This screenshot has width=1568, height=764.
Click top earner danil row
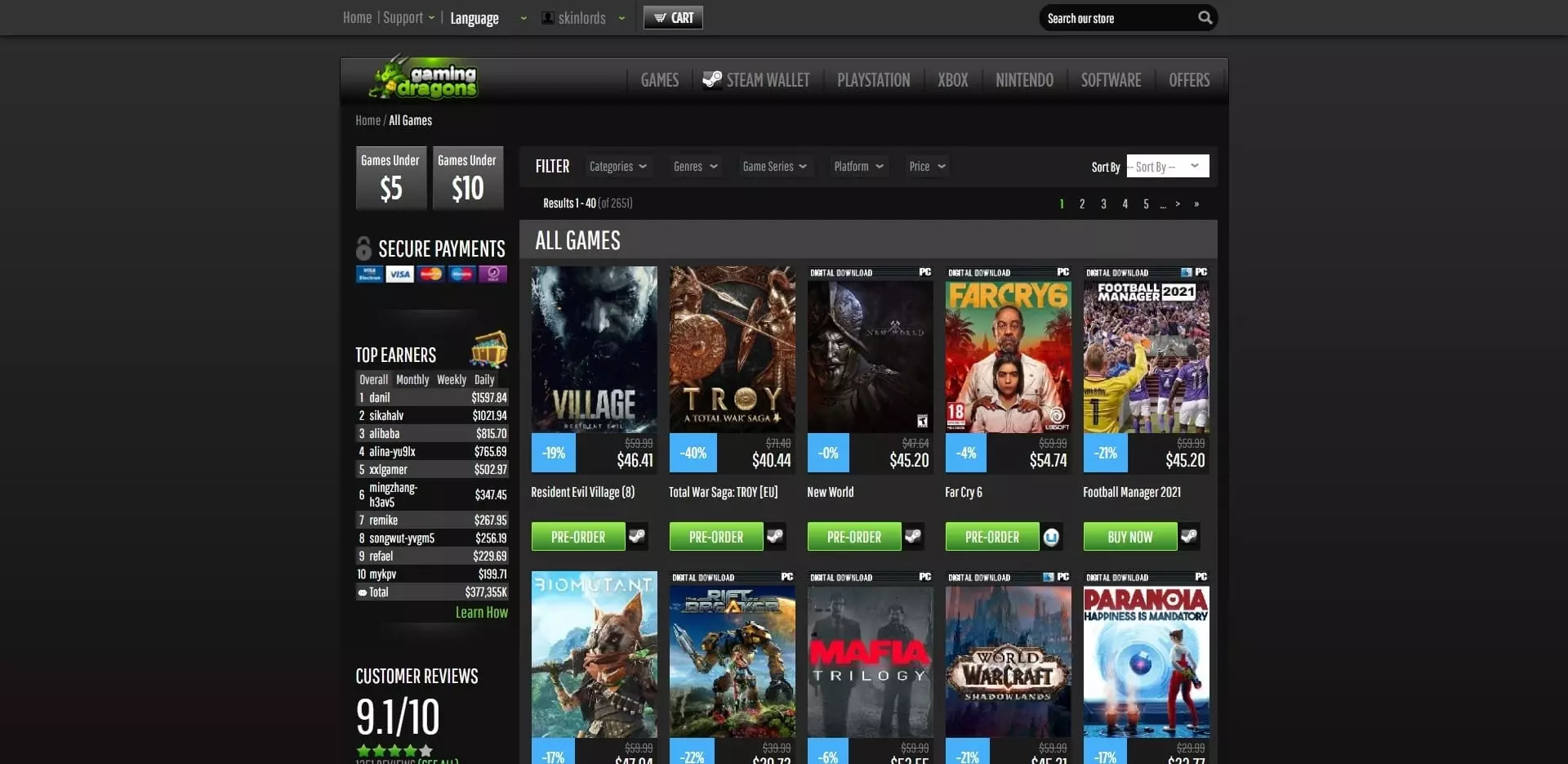(x=432, y=397)
